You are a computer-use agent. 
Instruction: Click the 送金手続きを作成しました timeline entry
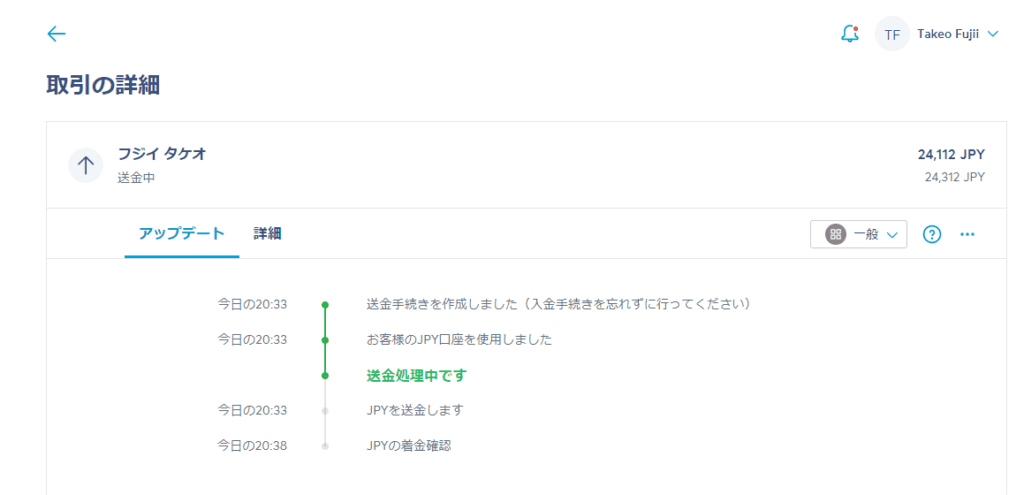558,304
